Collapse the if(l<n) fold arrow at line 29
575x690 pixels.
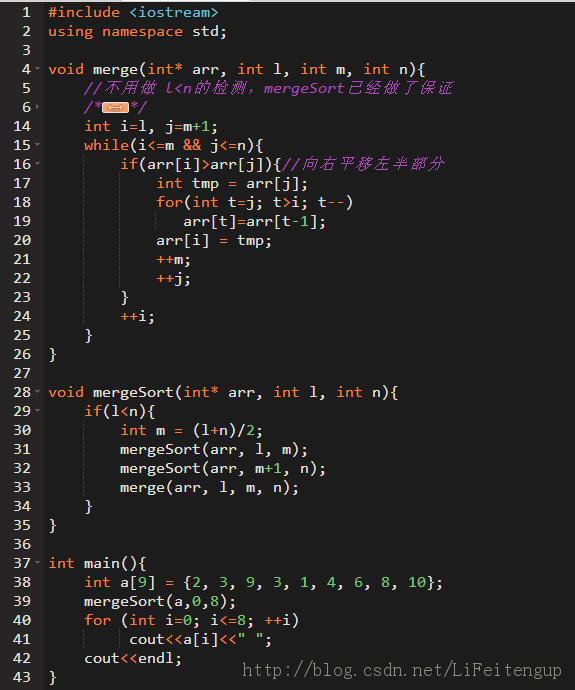pos(37,410)
